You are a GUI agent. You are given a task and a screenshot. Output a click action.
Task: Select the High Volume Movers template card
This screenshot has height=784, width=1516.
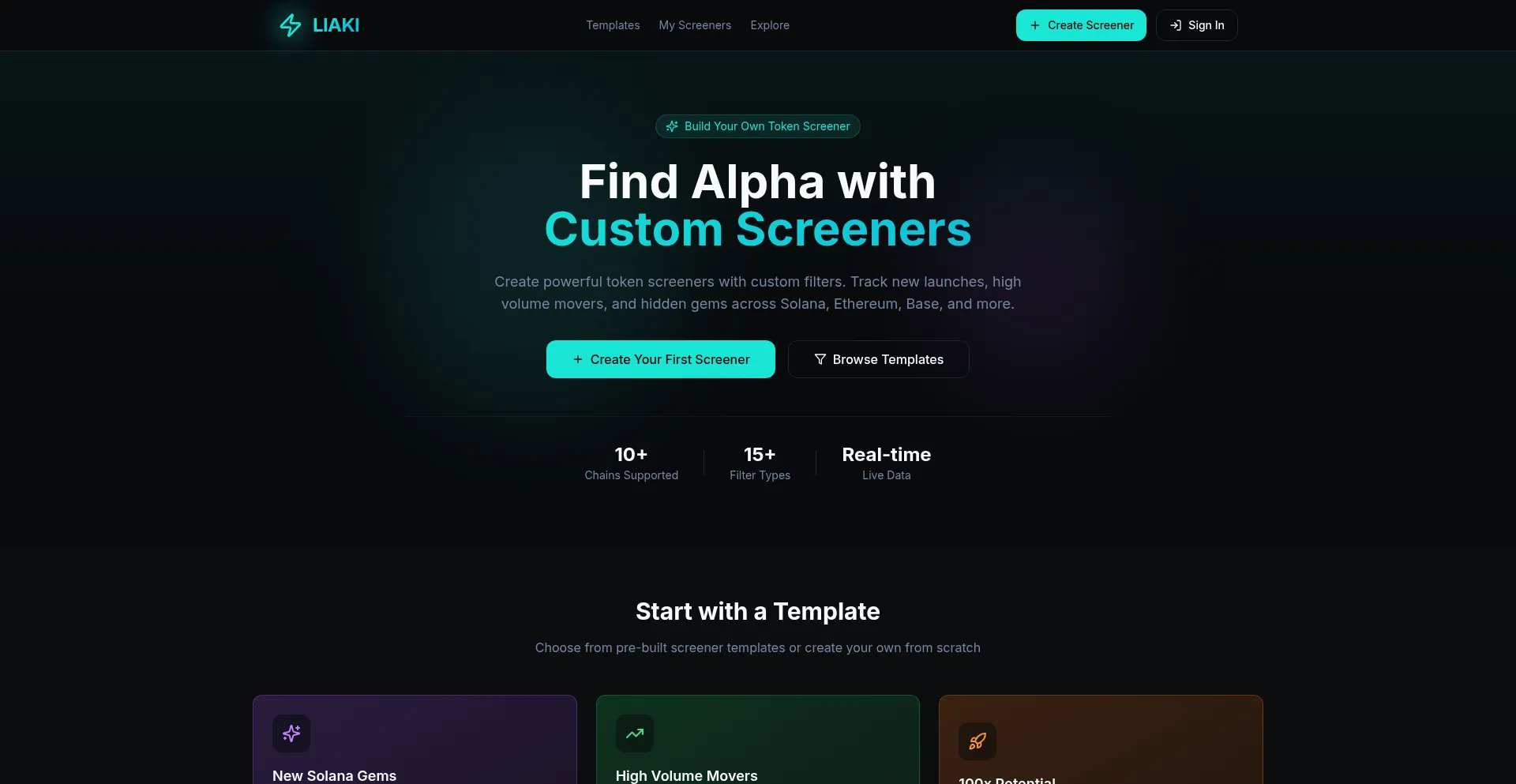pyautogui.click(x=758, y=740)
